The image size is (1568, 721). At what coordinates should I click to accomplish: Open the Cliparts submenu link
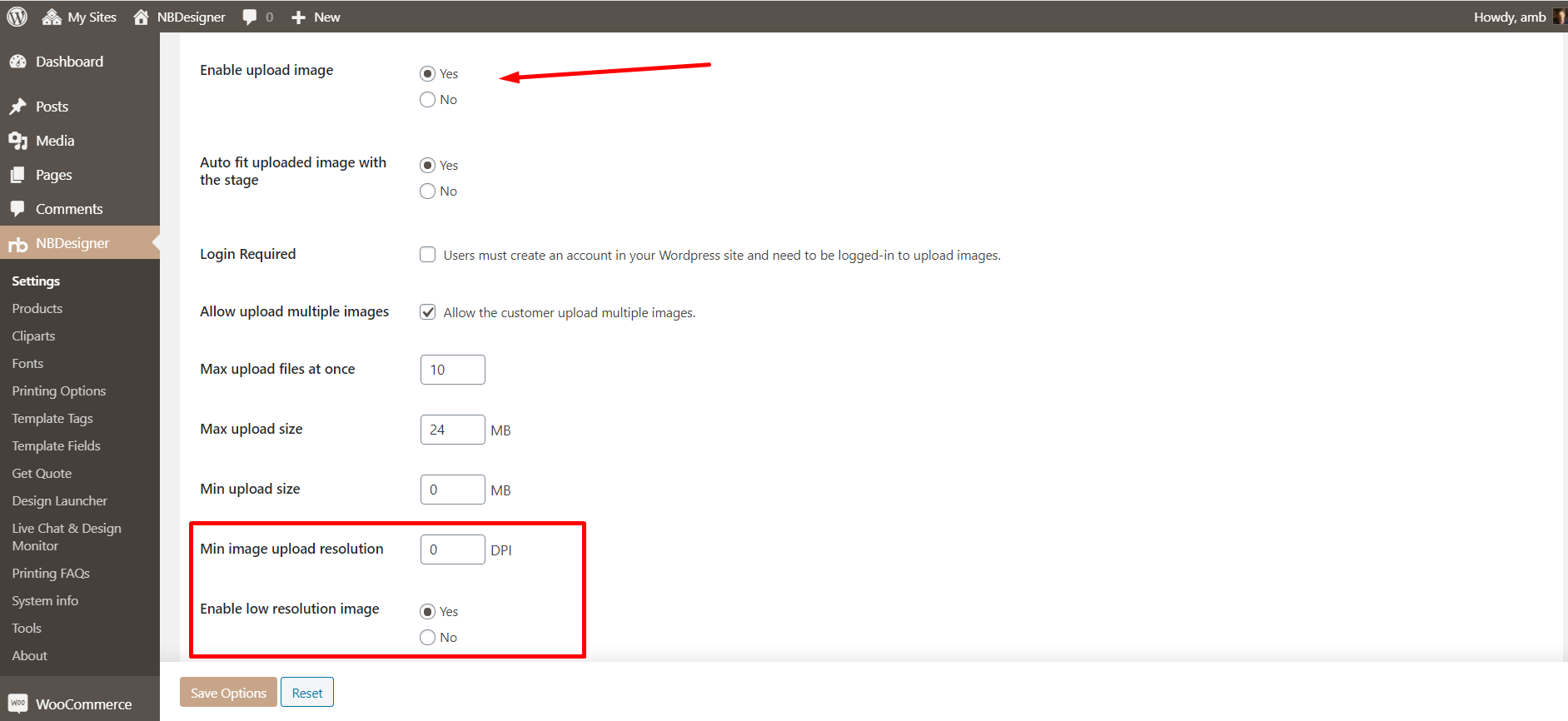[x=33, y=336]
